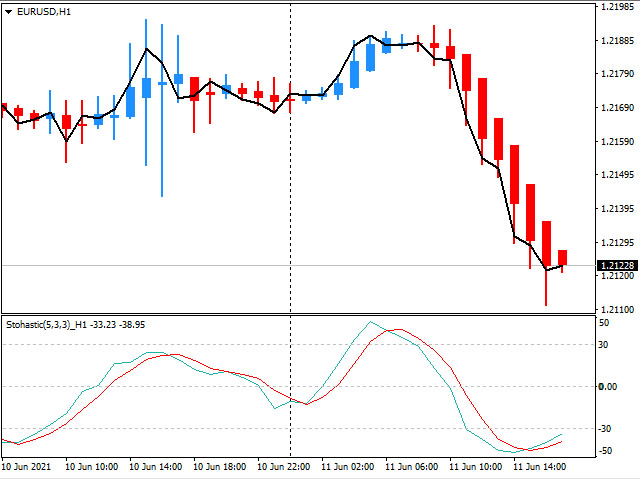Click the 1.21100 price scale value
The width and height of the screenshot is (640, 480).
(x=618, y=310)
